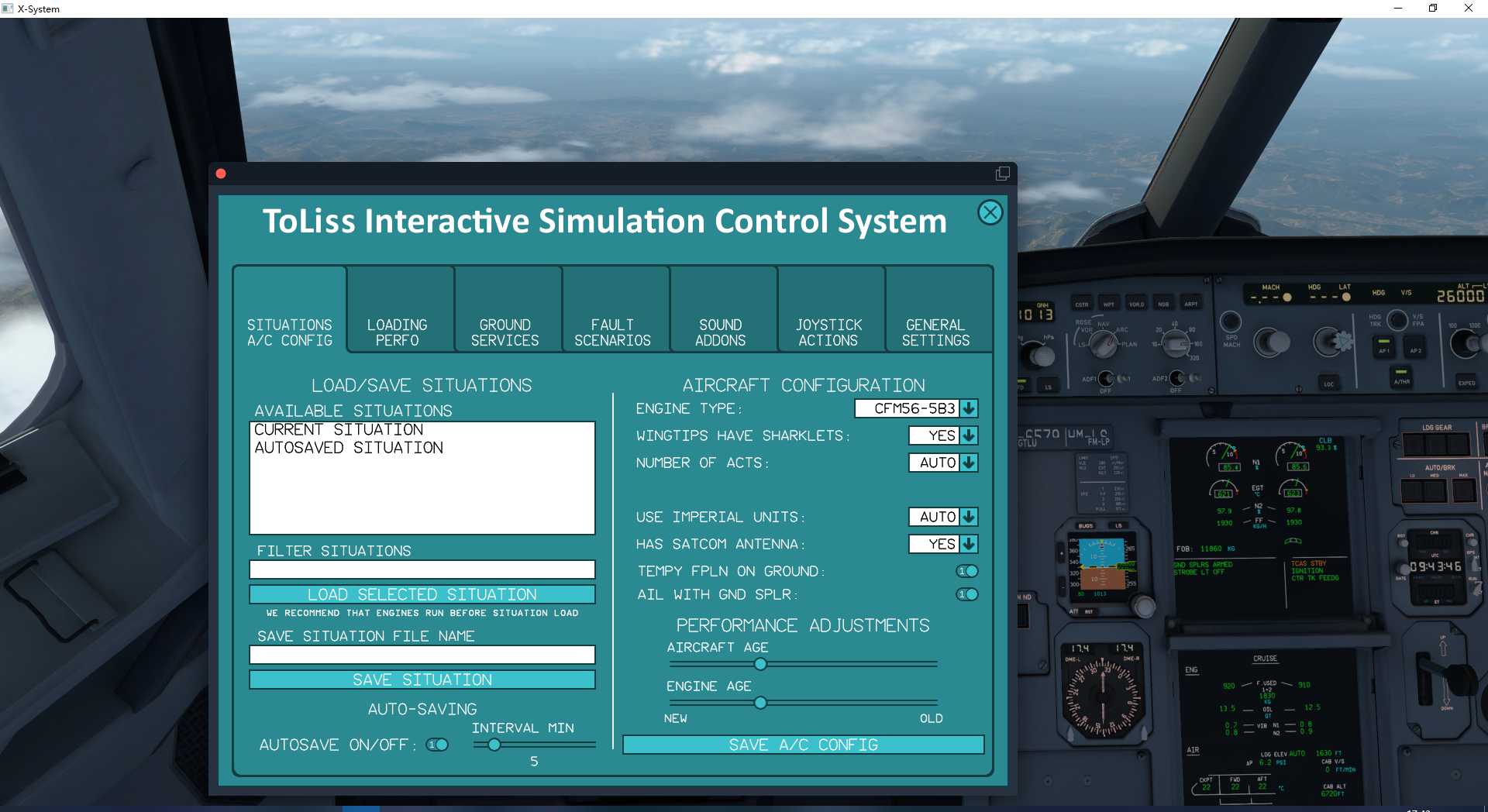Image resolution: width=1488 pixels, height=812 pixels.
Task: Click the ND range selector knob
Action: [1176, 342]
